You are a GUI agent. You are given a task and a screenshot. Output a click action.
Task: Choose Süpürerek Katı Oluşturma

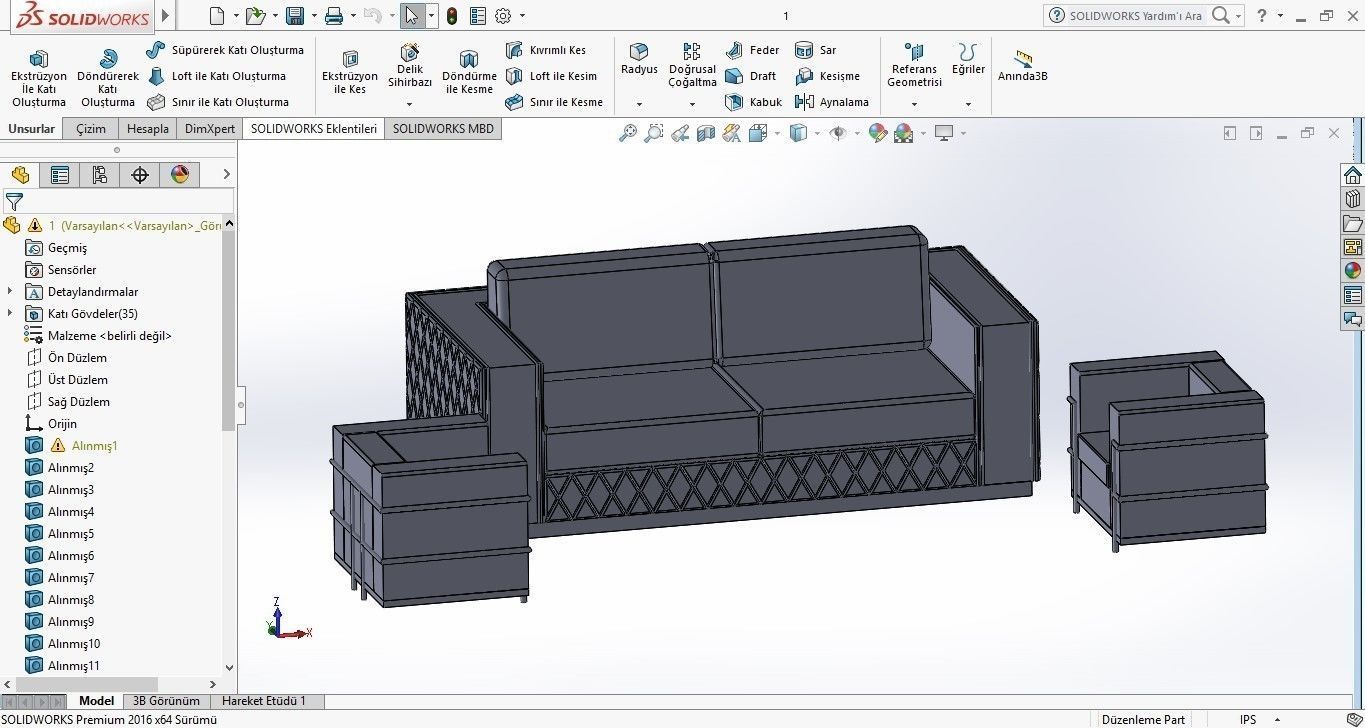click(225, 50)
